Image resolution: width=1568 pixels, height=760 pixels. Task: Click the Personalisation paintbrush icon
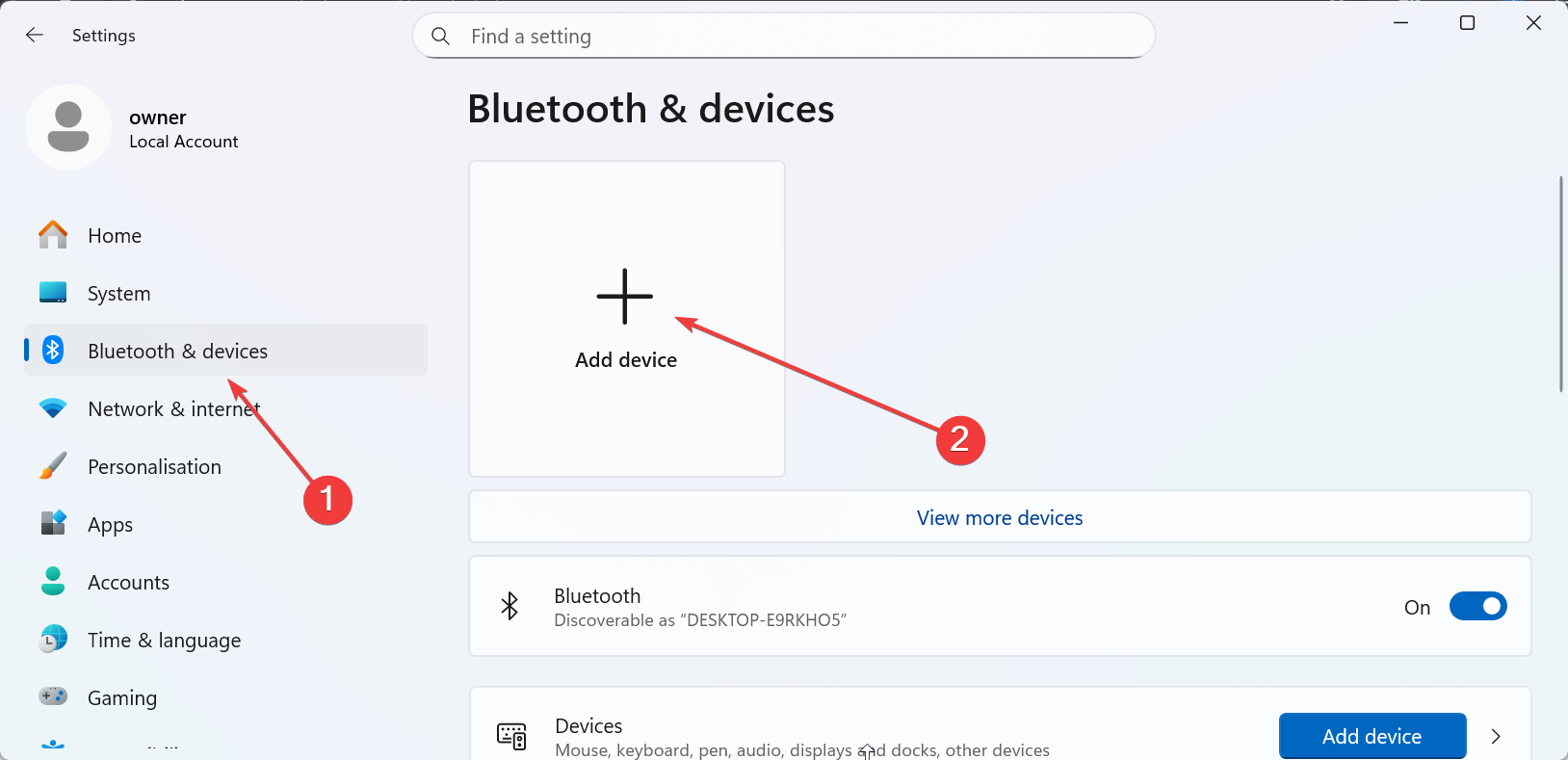click(53, 466)
